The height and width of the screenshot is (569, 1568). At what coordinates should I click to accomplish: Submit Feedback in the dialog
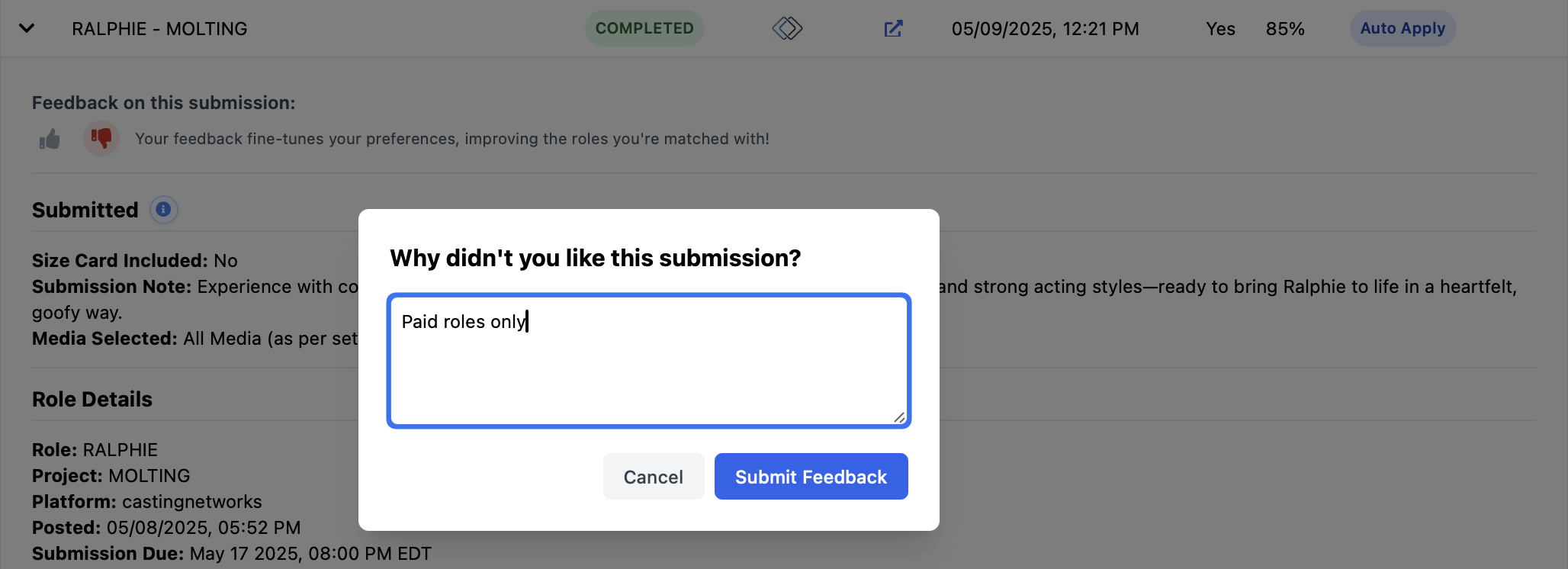(x=811, y=477)
